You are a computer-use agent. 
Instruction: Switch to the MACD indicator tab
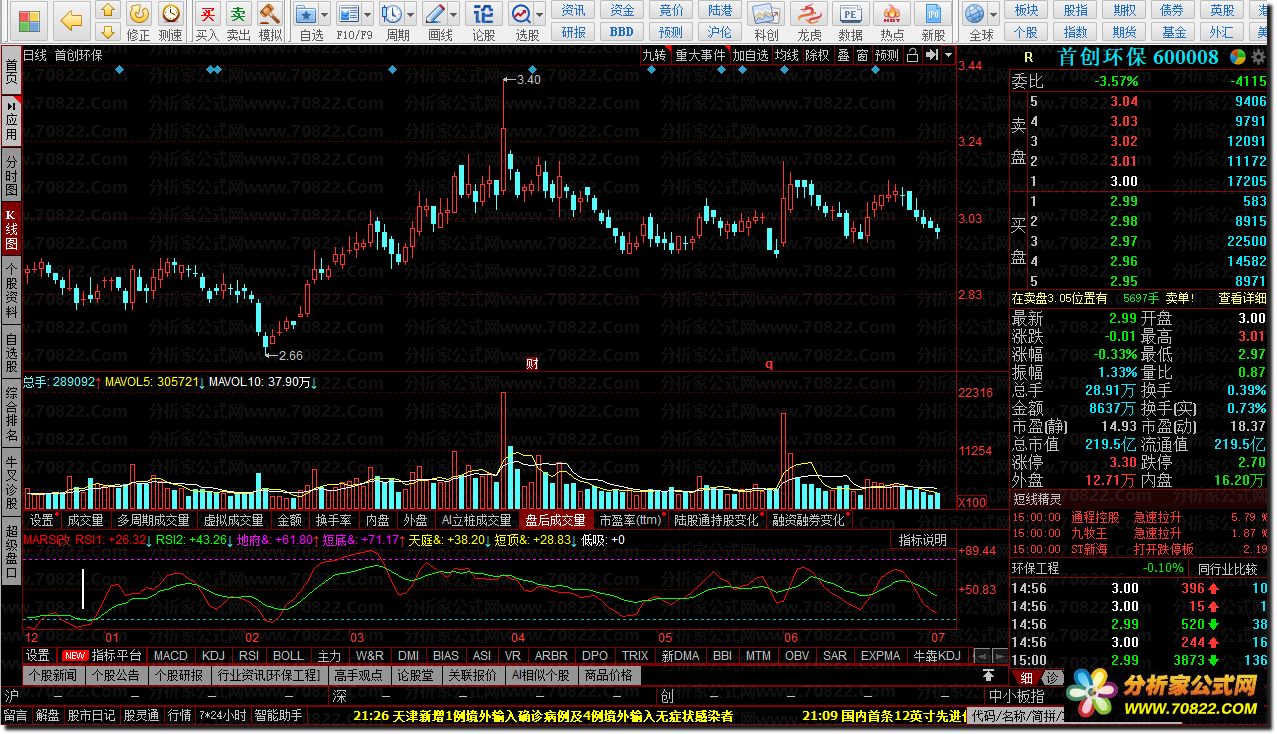171,656
